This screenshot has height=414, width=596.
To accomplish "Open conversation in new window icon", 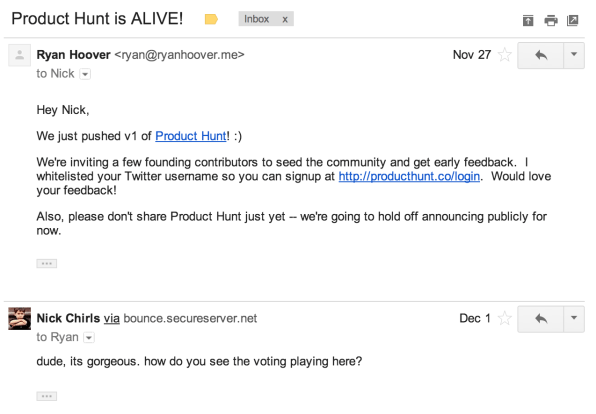I will click(572, 20).
